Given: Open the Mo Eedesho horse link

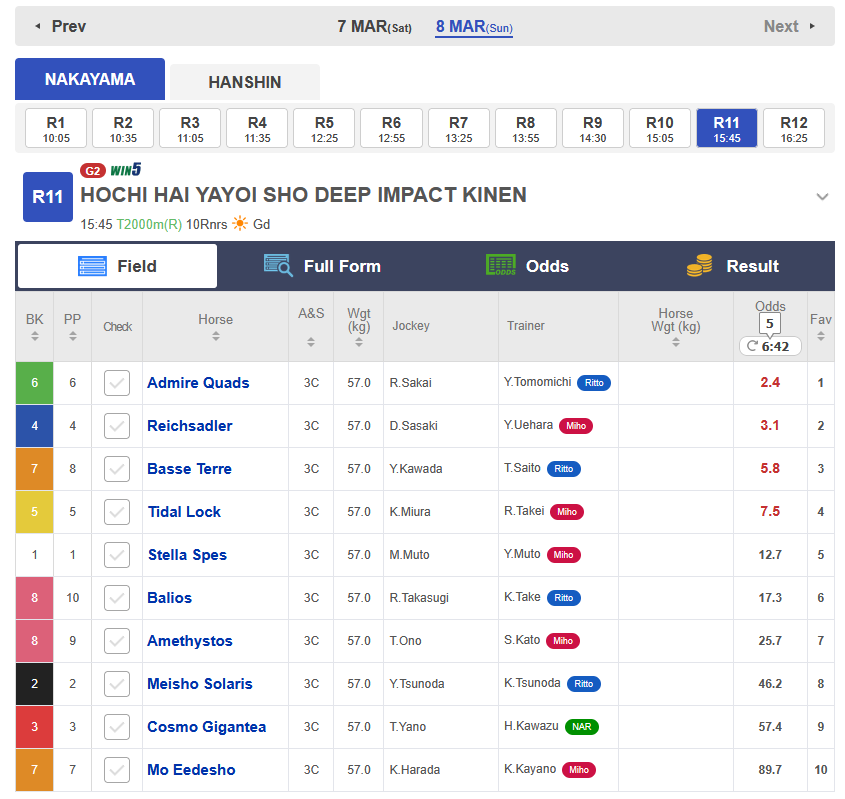Looking at the screenshot, I should [x=191, y=770].
